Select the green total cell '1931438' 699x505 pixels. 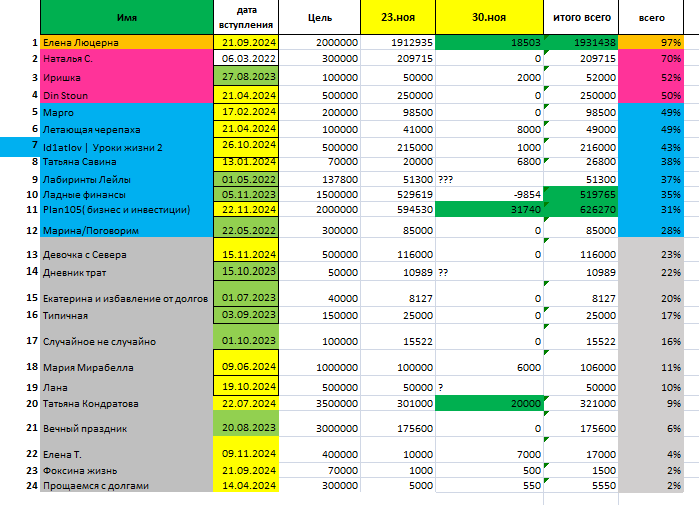coord(581,42)
